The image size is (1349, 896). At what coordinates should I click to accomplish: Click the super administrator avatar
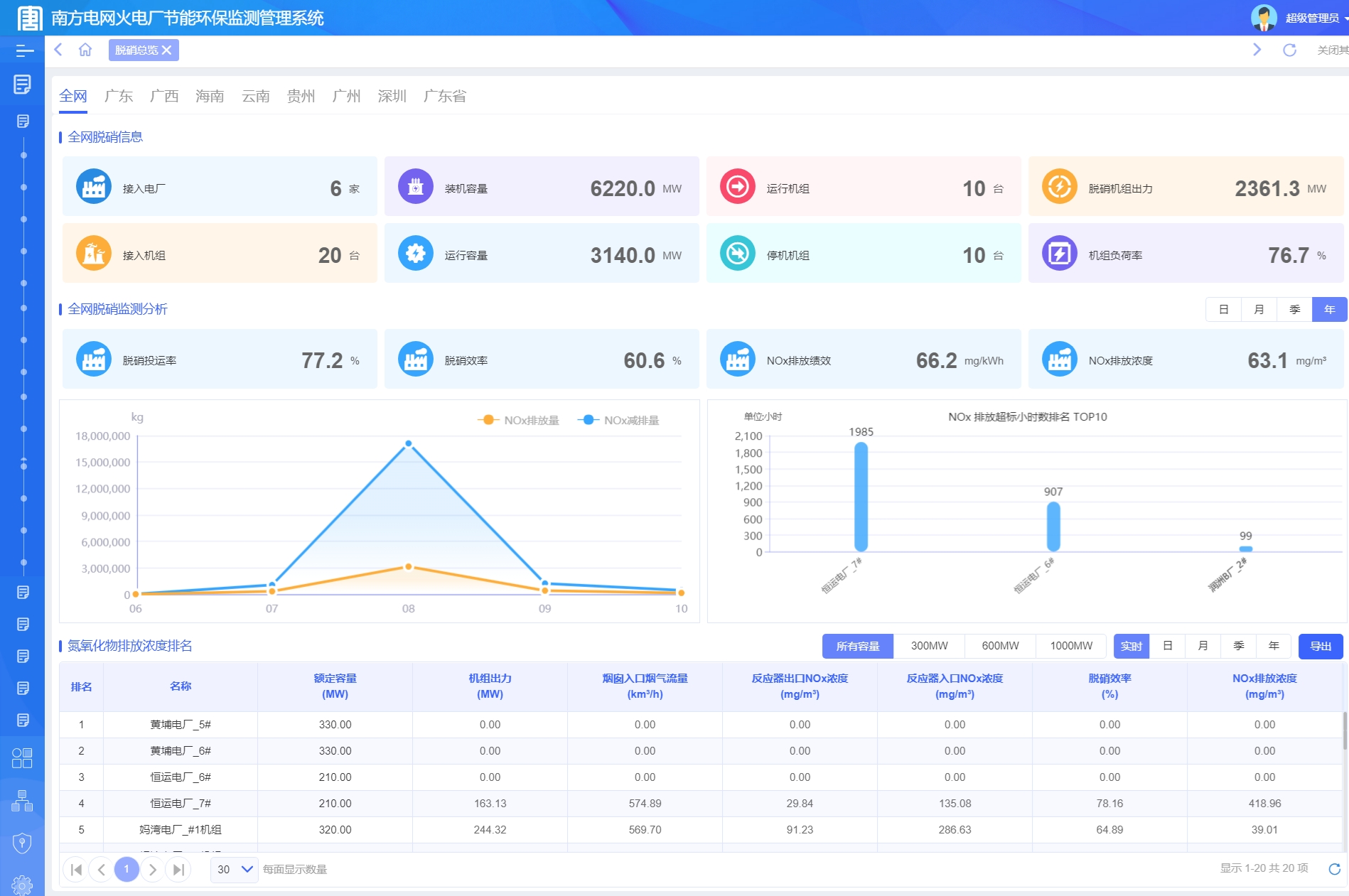pyautogui.click(x=1263, y=18)
